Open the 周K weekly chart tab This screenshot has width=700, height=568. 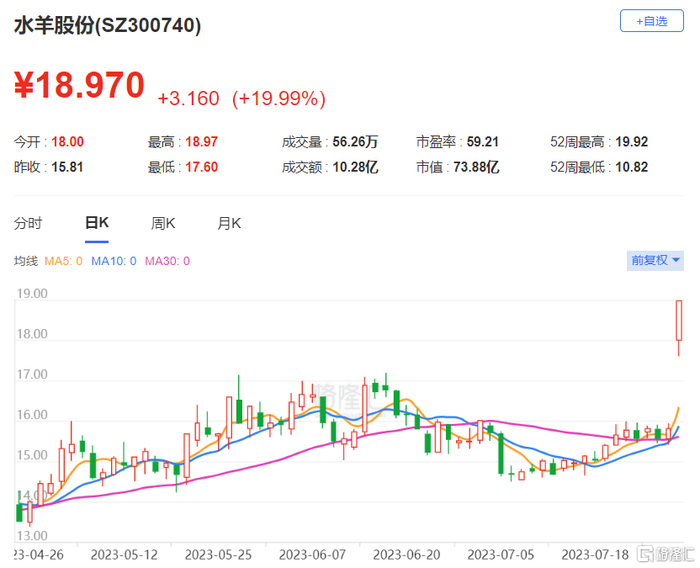[x=163, y=223]
